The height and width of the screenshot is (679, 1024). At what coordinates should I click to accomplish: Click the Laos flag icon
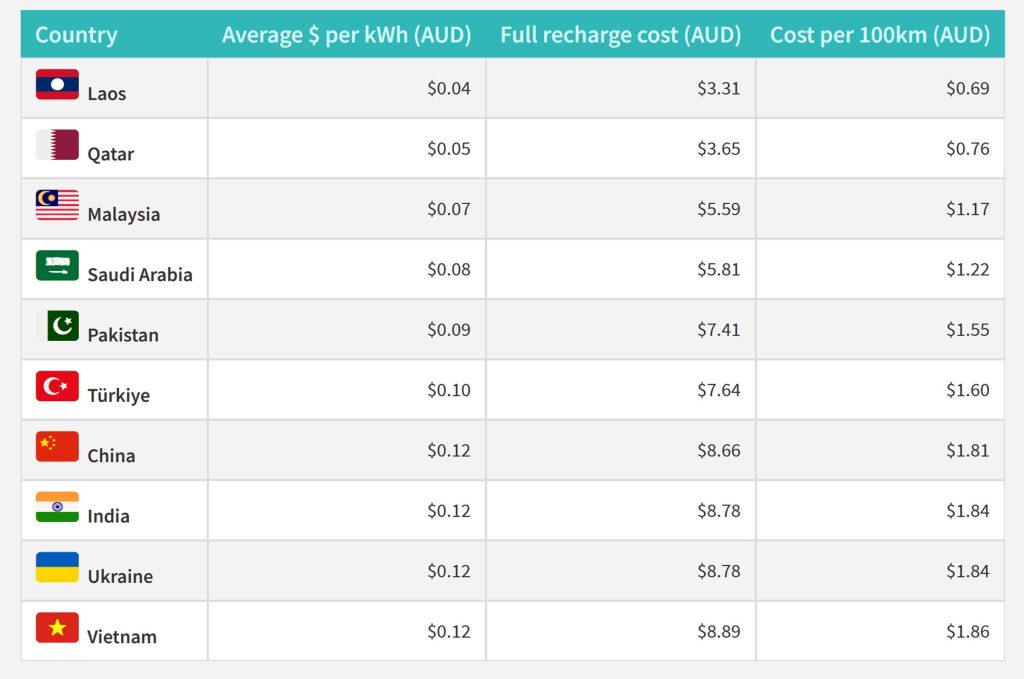pyautogui.click(x=57, y=84)
